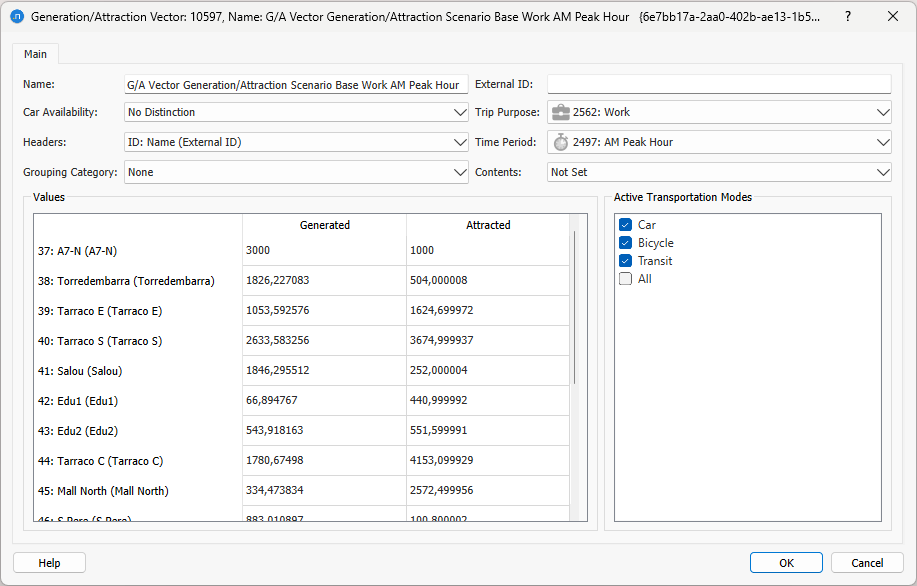Enable the All modes checkbox
The width and height of the screenshot is (917, 586).
click(x=625, y=279)
